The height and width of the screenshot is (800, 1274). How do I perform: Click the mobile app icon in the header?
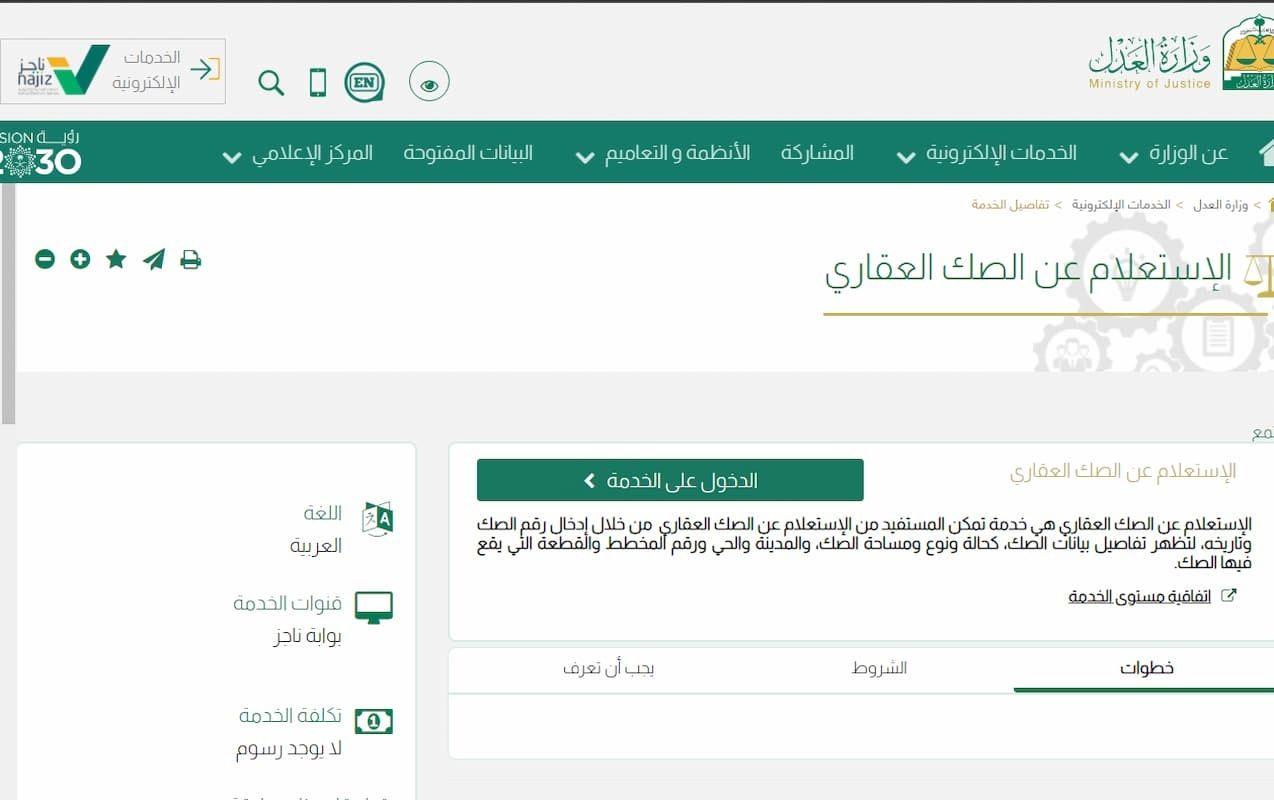pos(317,82)
